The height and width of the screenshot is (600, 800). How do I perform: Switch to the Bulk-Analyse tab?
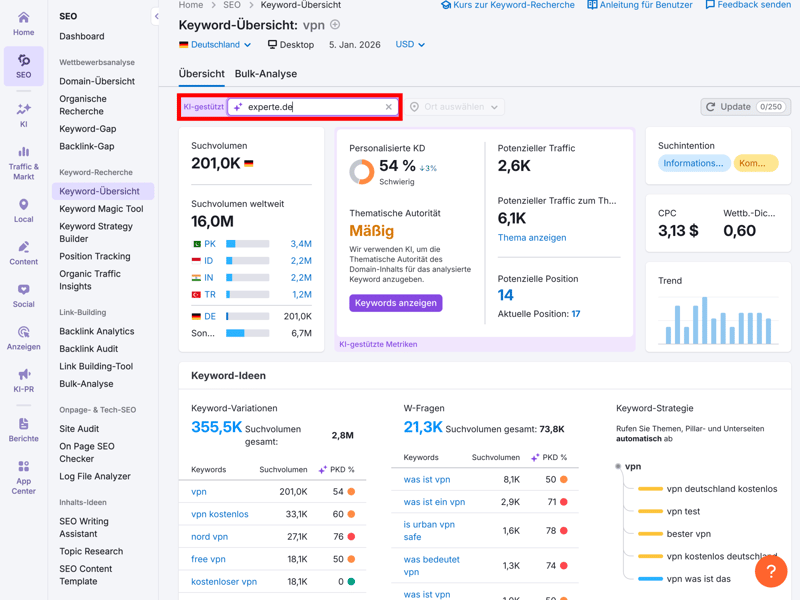(x=265, y=74)
